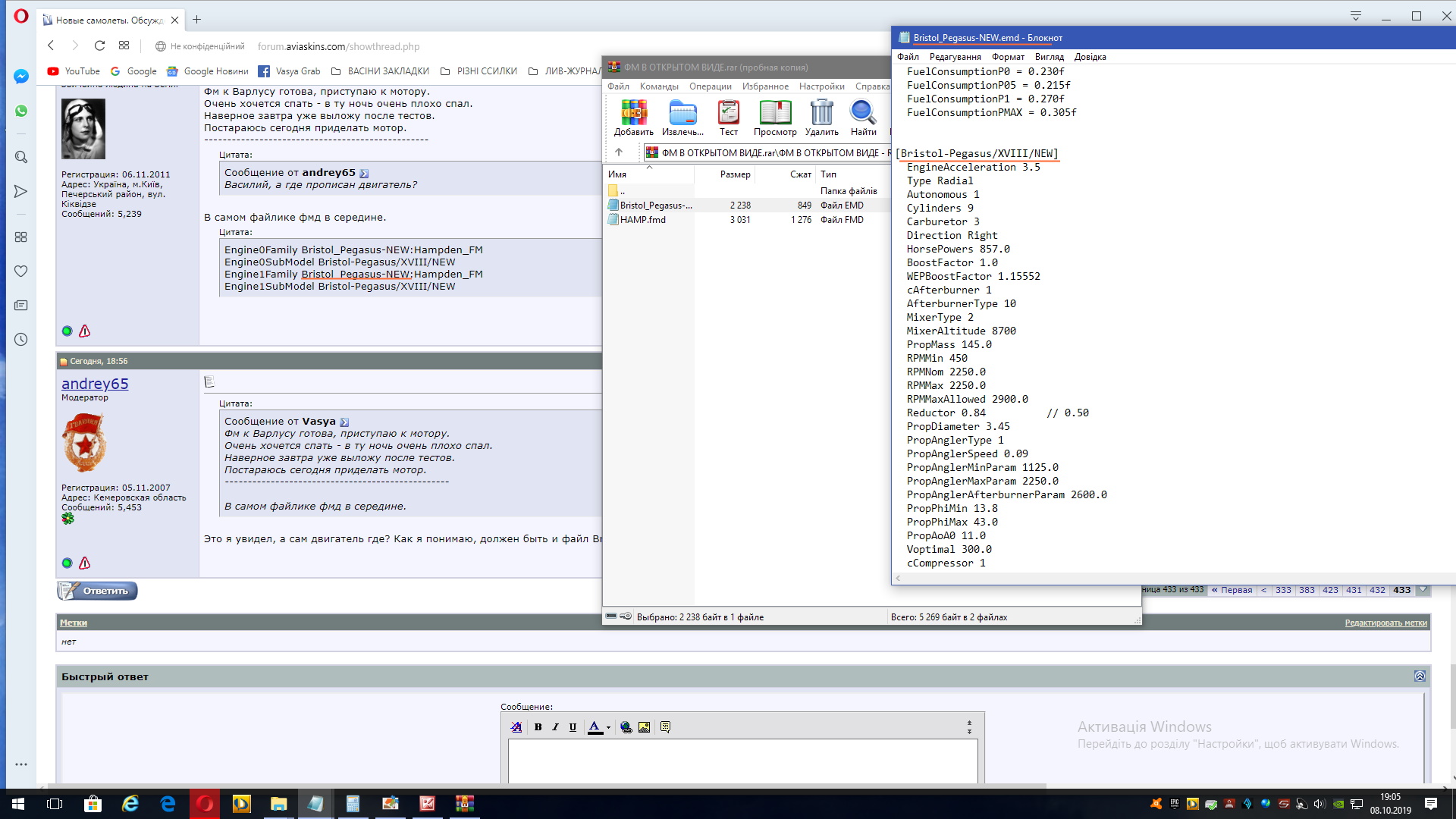Toggle bold formatting in quick reply

538,727
